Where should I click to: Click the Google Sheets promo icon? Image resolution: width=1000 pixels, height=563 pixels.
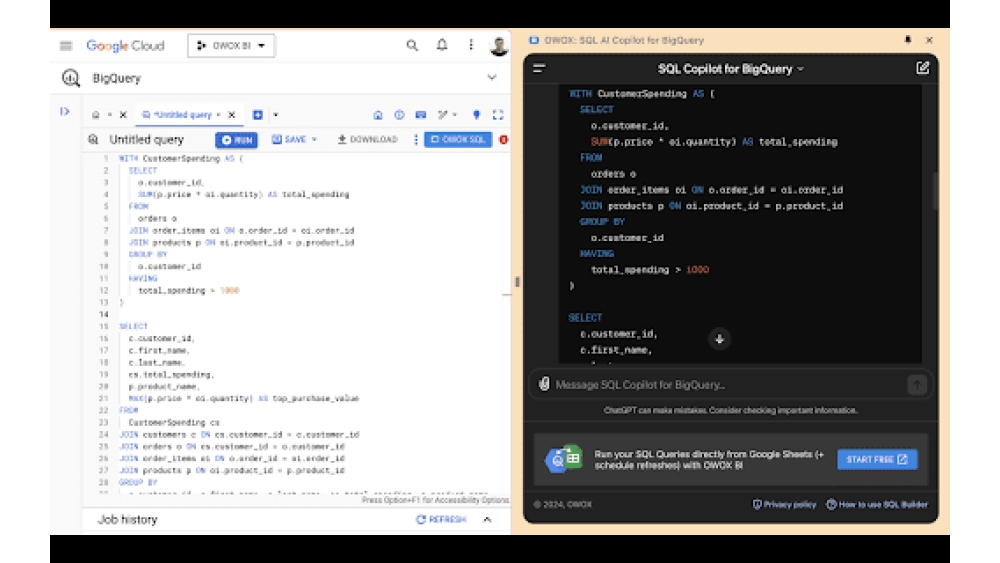[564, 459]
